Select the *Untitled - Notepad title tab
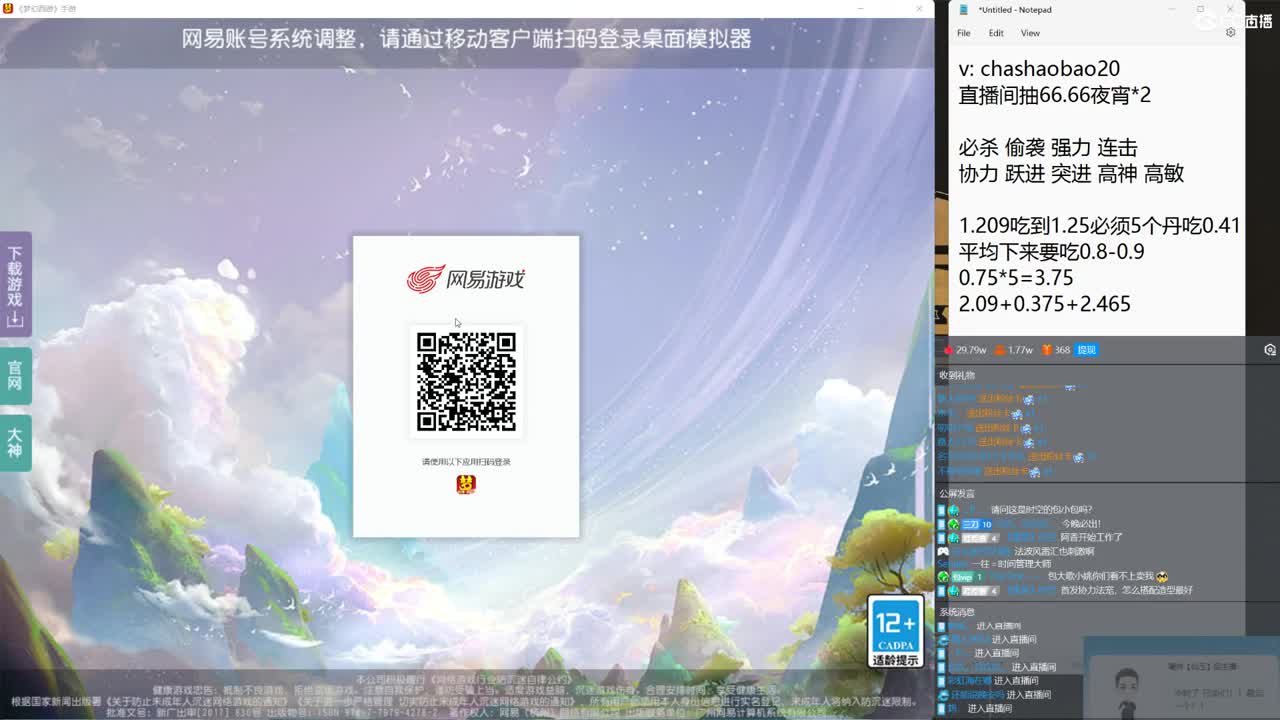 pos(1015,9)
